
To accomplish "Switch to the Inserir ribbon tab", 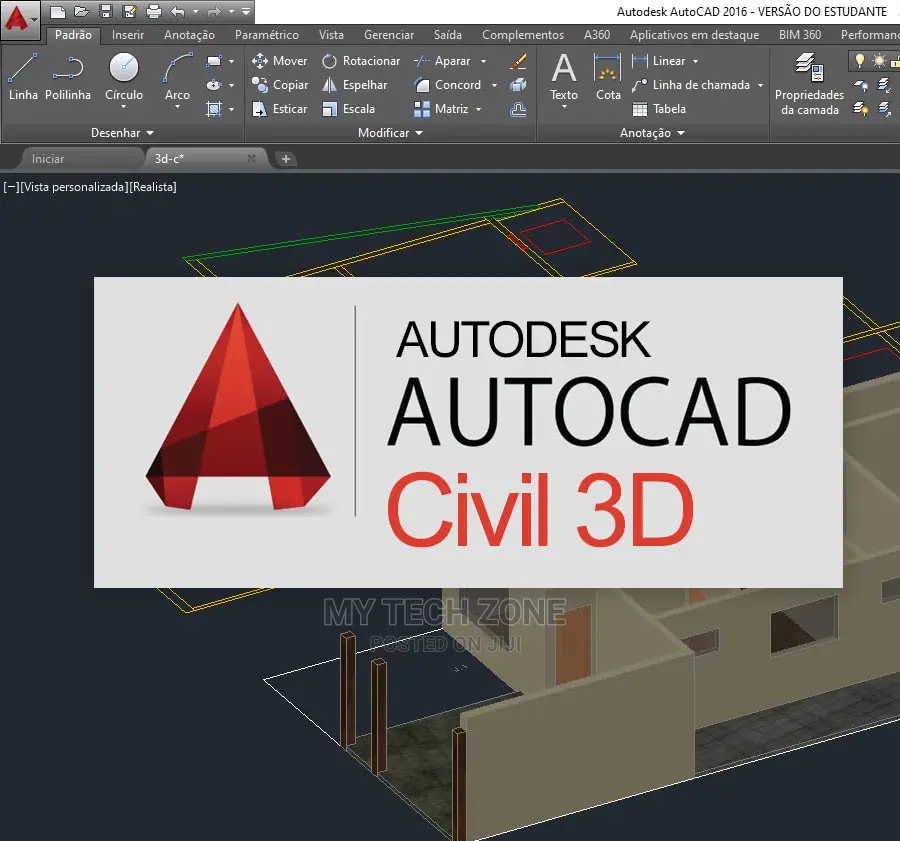I will point(127,34).
